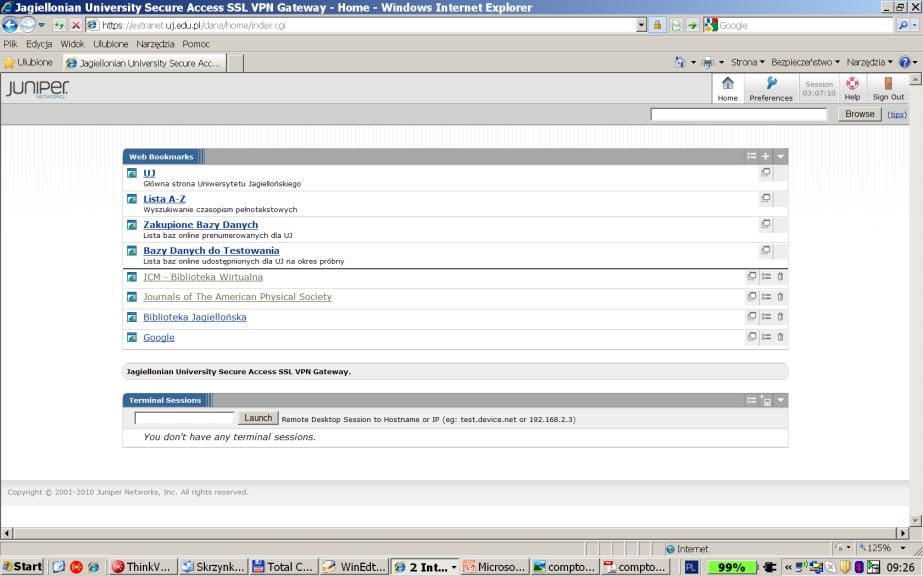The width and height of the screenshot is (923, 577).
Task: Open the tips link beside Browse
Action: pyautogui.click(x=897, y=114)
